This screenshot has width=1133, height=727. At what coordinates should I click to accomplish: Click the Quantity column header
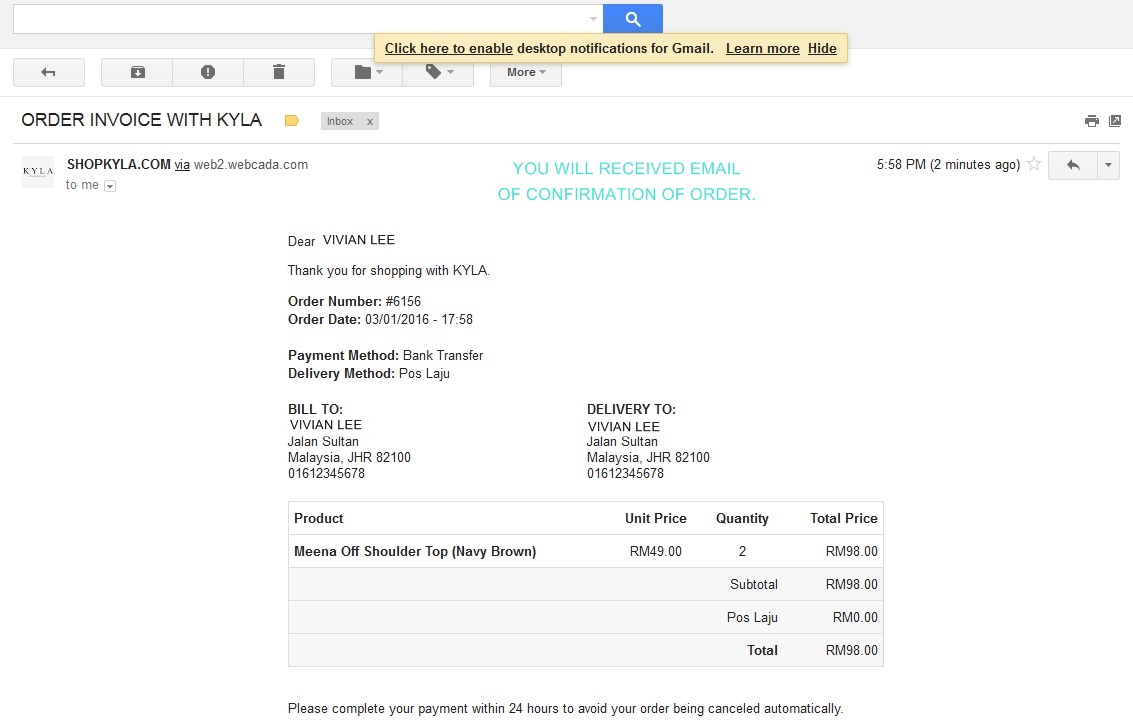[742, 518]
